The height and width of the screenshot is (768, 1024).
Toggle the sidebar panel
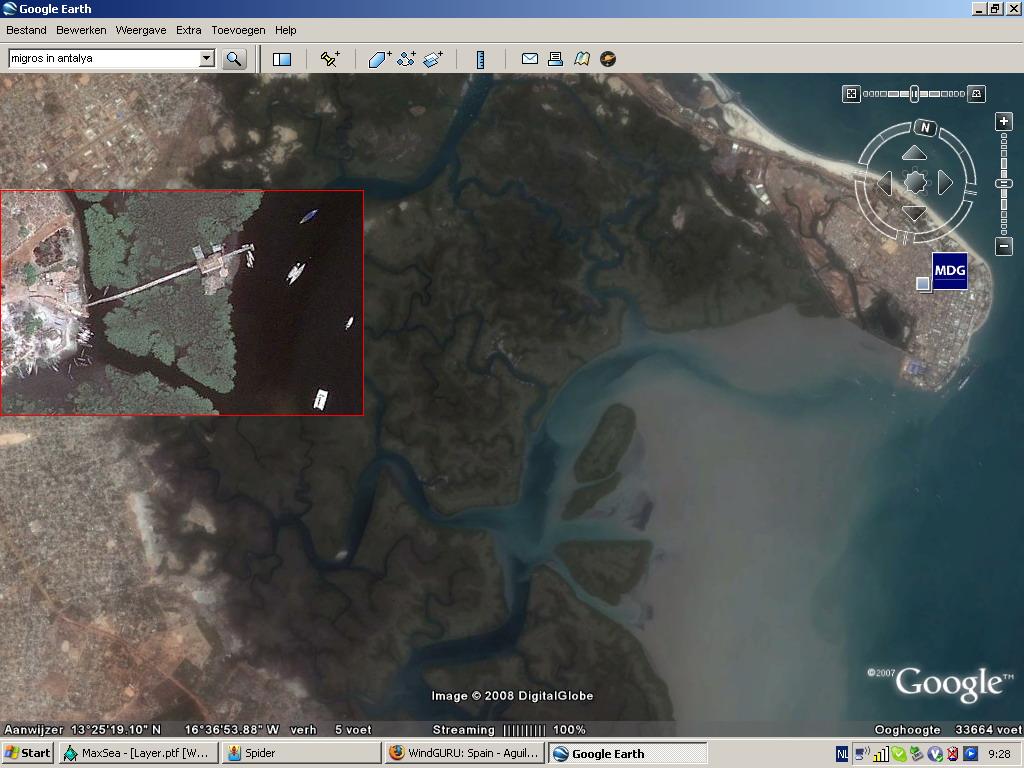click(282, 59)
